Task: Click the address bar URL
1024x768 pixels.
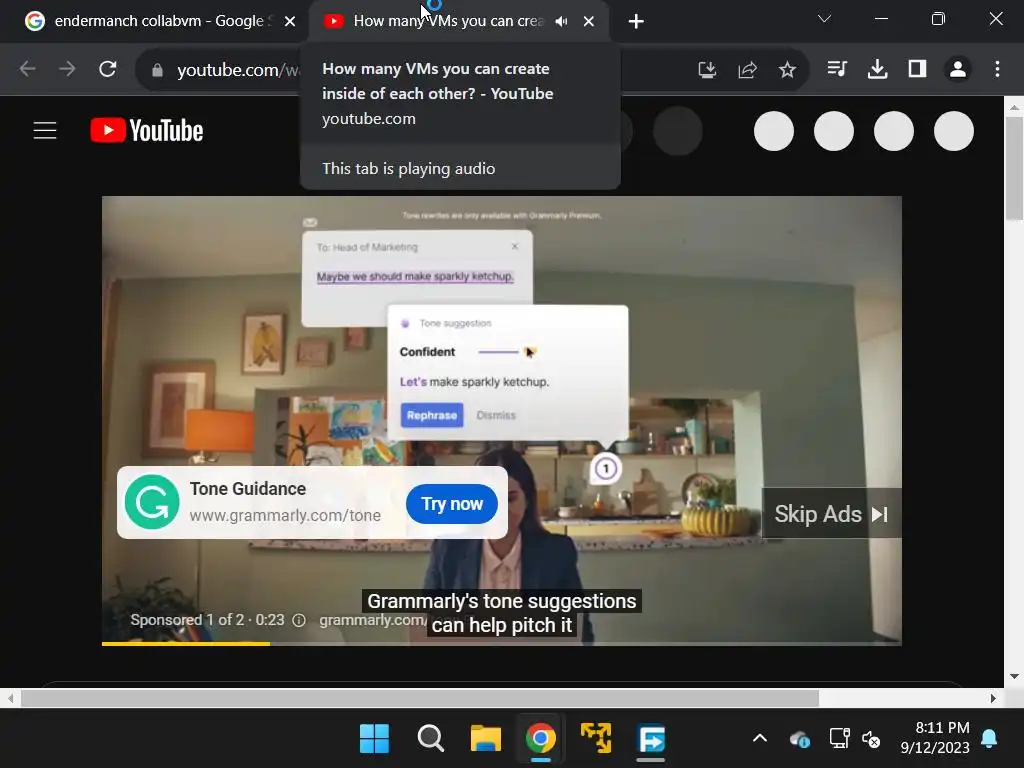Action: pyautogui.click(x=238, y=70)
